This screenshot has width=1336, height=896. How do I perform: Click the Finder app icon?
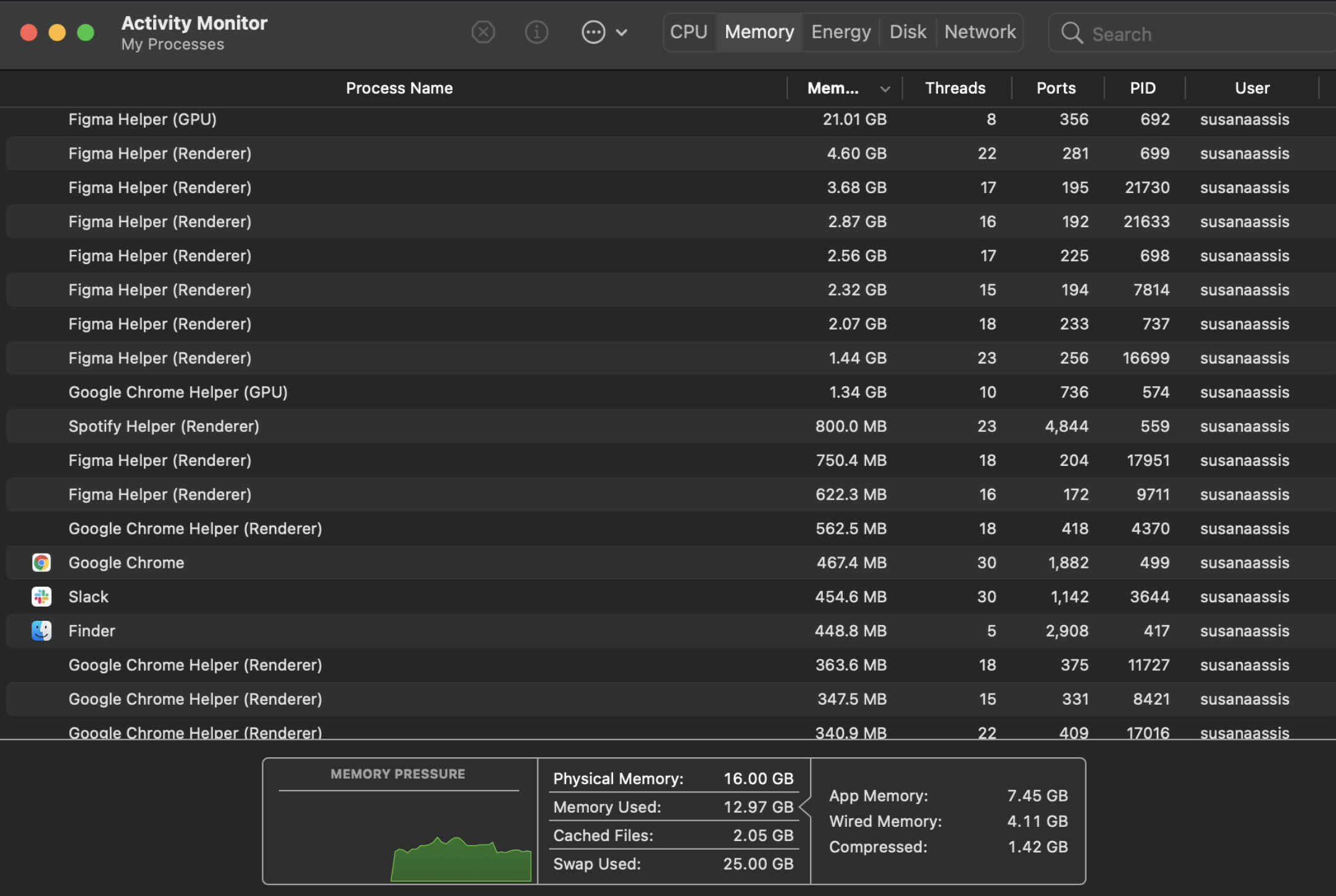[x=41, y=631]
